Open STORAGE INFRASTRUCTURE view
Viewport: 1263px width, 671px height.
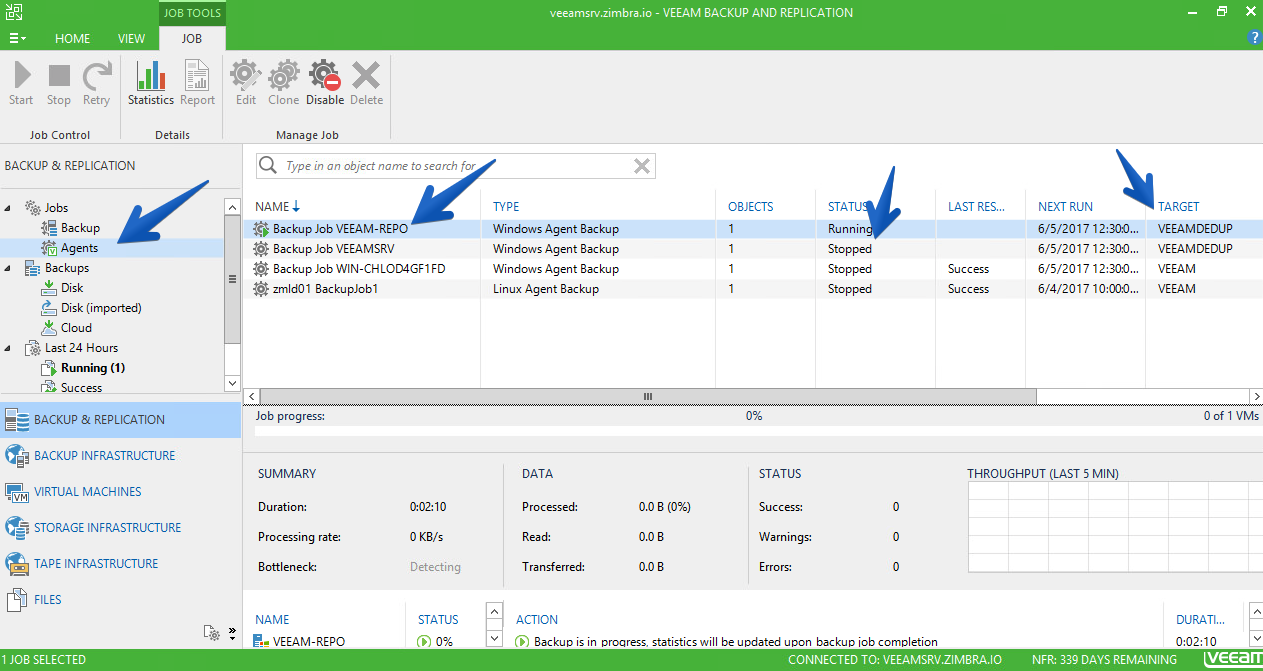click(107, 528)
